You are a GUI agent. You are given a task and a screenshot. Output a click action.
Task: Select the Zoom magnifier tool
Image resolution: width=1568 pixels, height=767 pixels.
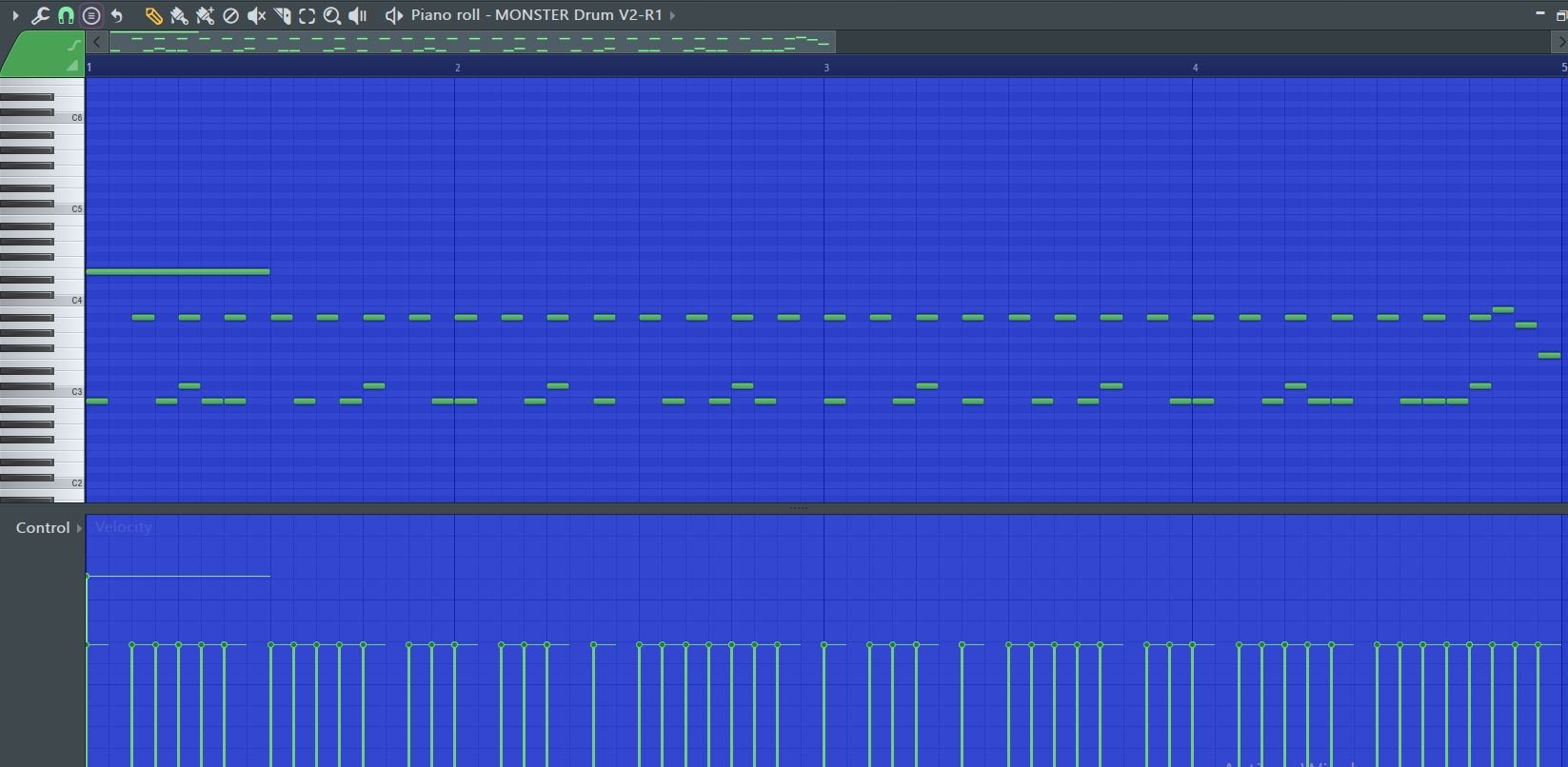tap(331, 15)
